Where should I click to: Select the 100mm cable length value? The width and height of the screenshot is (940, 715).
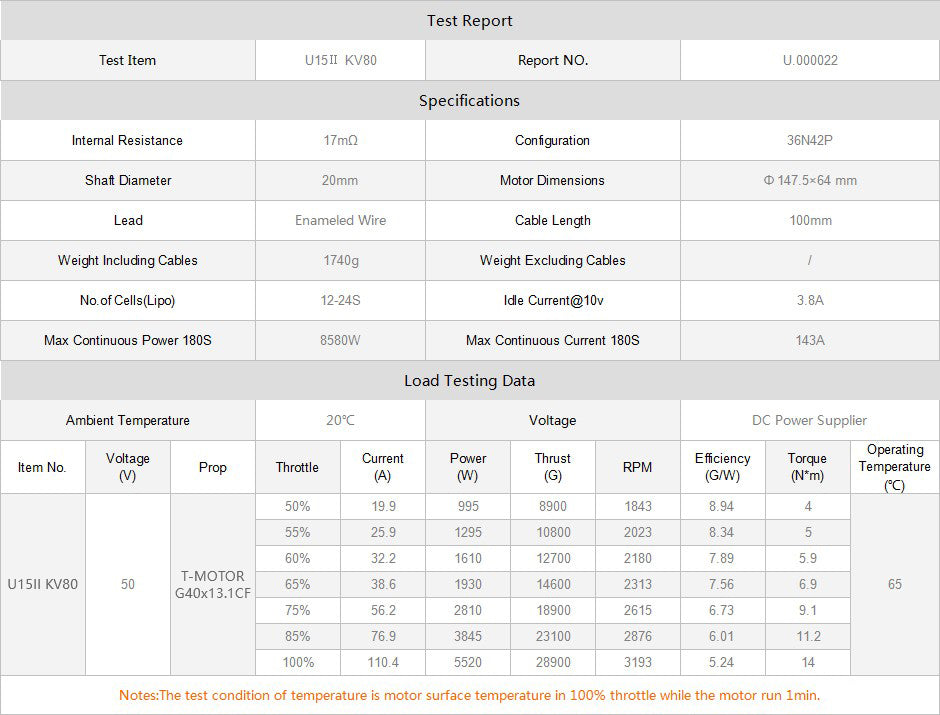810,221
